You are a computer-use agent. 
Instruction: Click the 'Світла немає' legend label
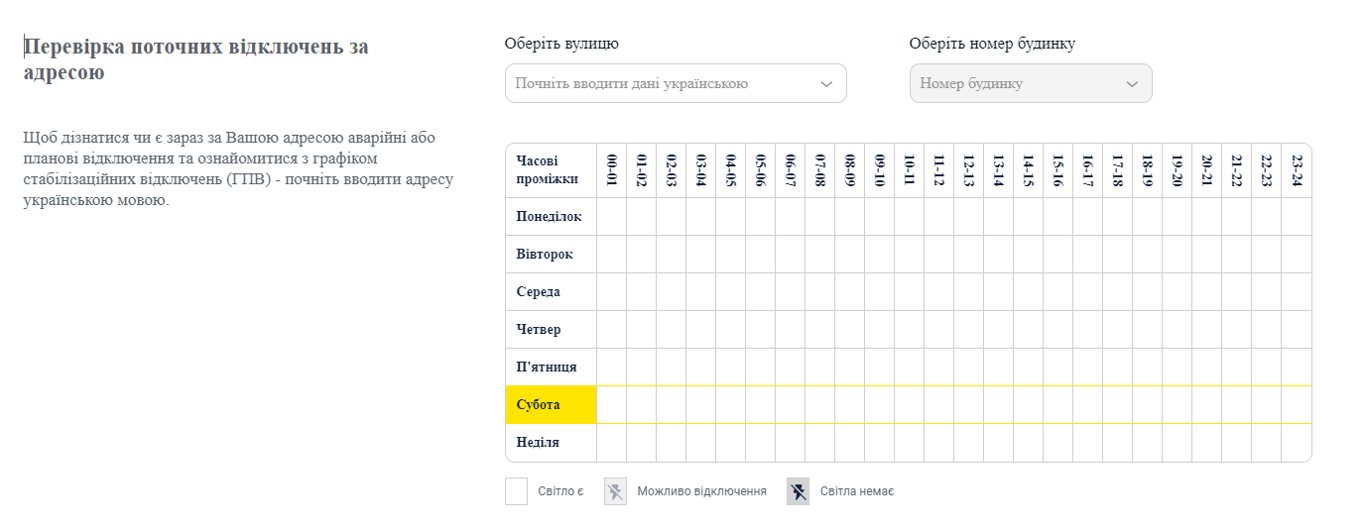(856, 492)
